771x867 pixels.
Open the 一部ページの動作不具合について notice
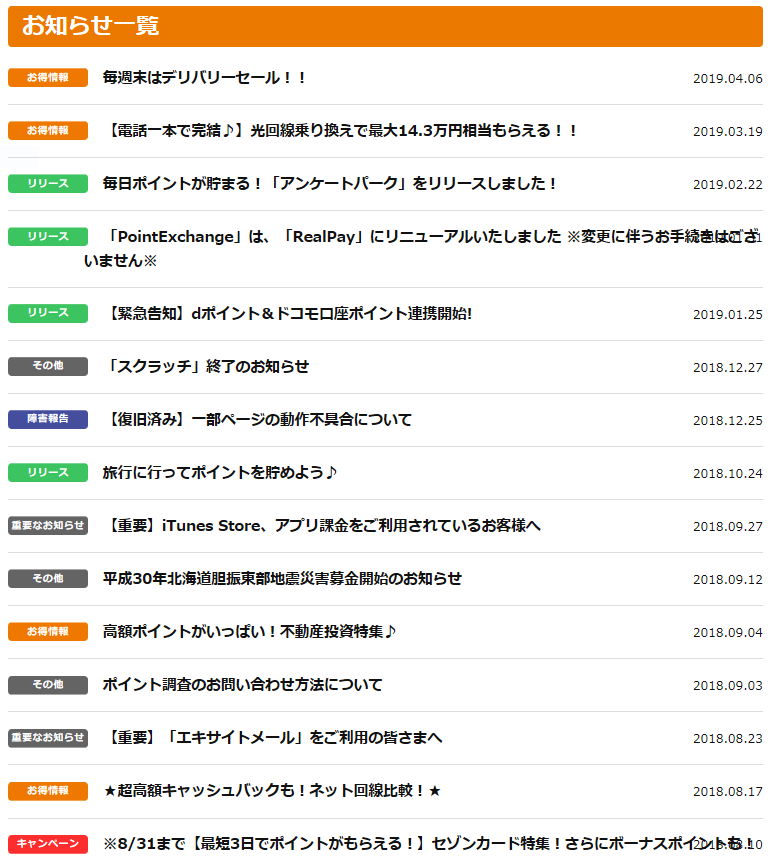tap(258, 420)
